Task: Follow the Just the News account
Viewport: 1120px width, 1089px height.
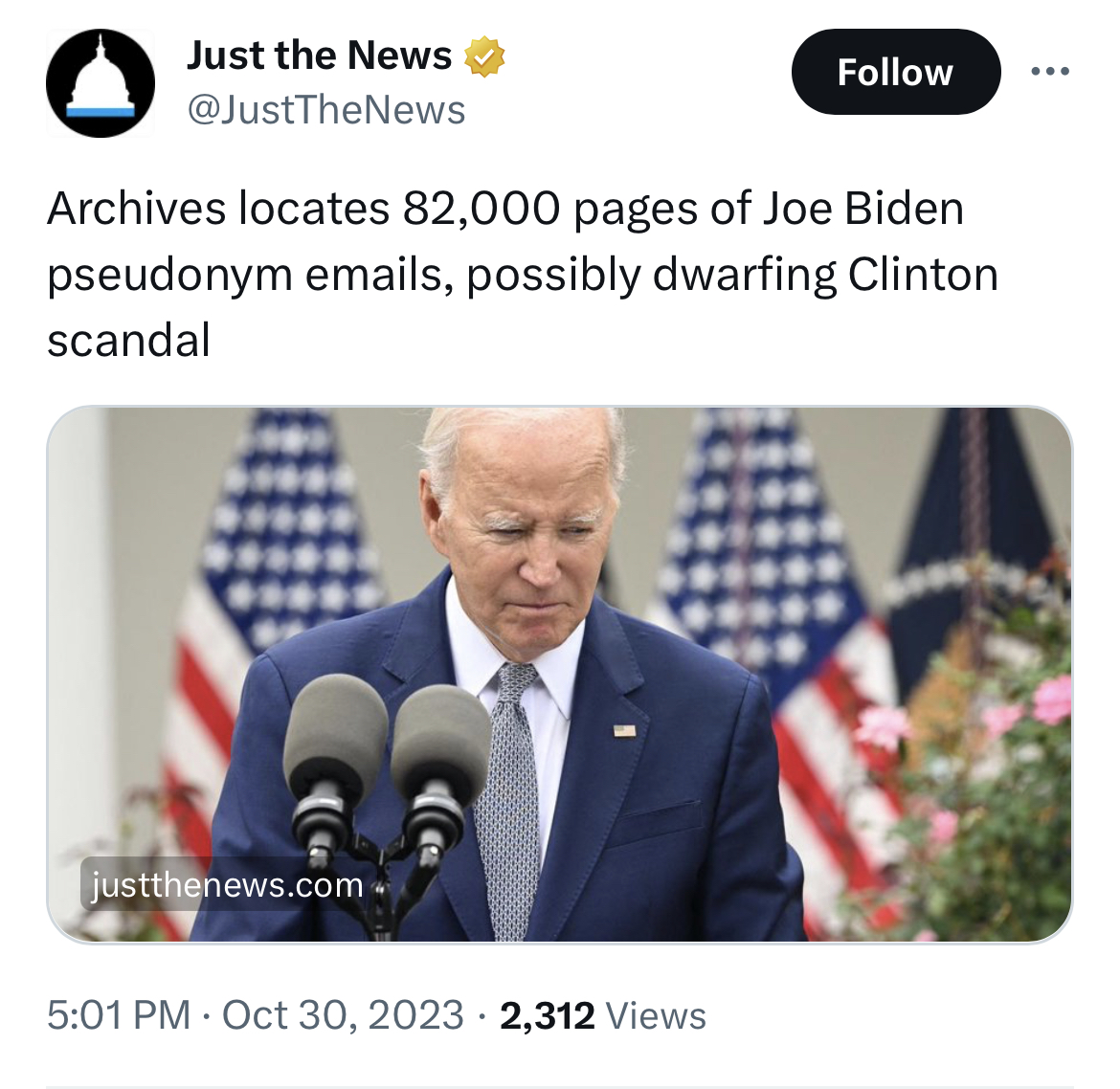Action: tap(896, 72)
